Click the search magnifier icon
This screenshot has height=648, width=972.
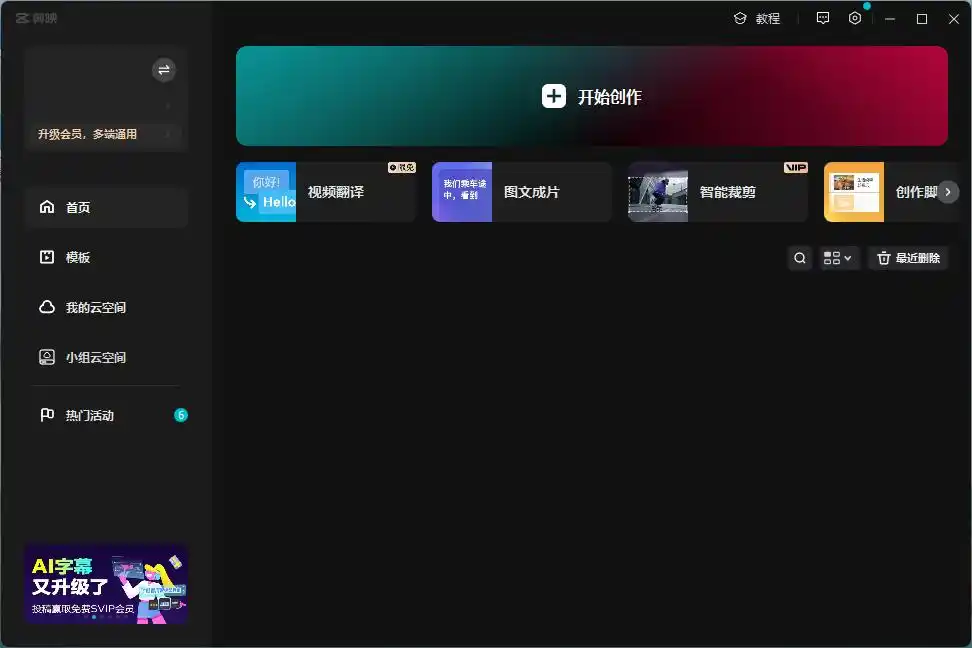pyautogui.click(x=800, y=258)
